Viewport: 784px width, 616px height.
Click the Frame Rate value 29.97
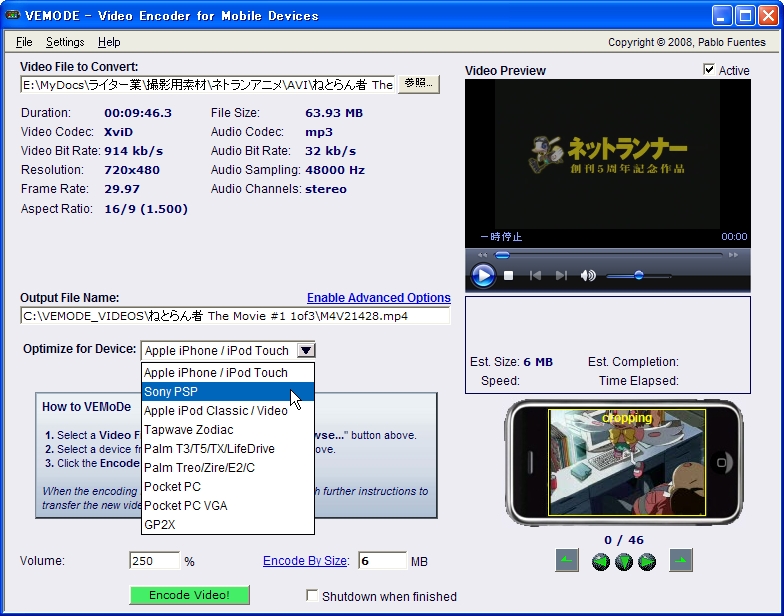point(122,189)
